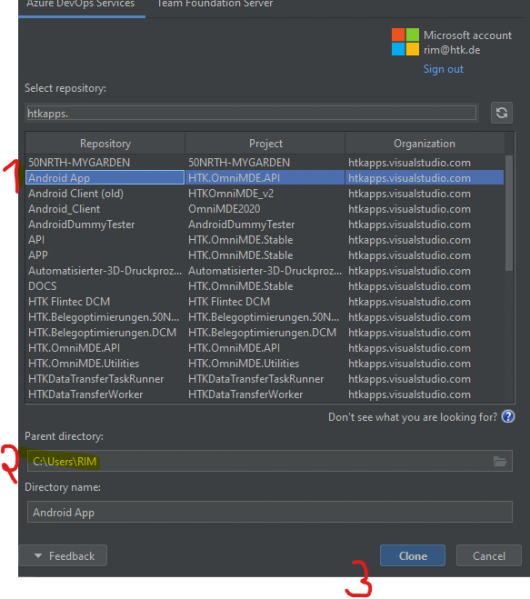Screen dimensions: 530x599
Task: Click the repository search field with htkapps.
Action: [251, 113]
